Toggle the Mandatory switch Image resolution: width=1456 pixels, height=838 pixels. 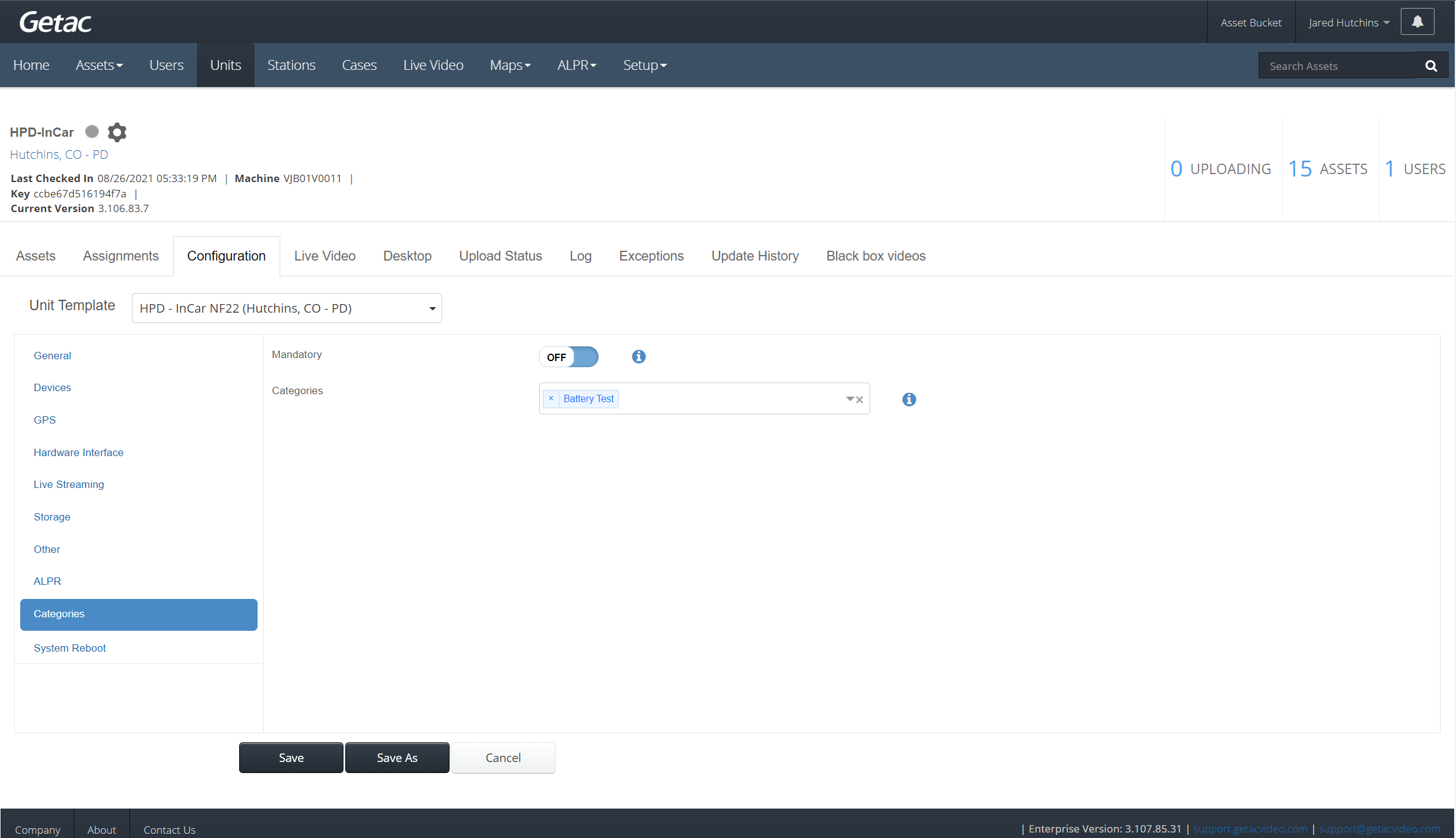[x=569, y=357]
